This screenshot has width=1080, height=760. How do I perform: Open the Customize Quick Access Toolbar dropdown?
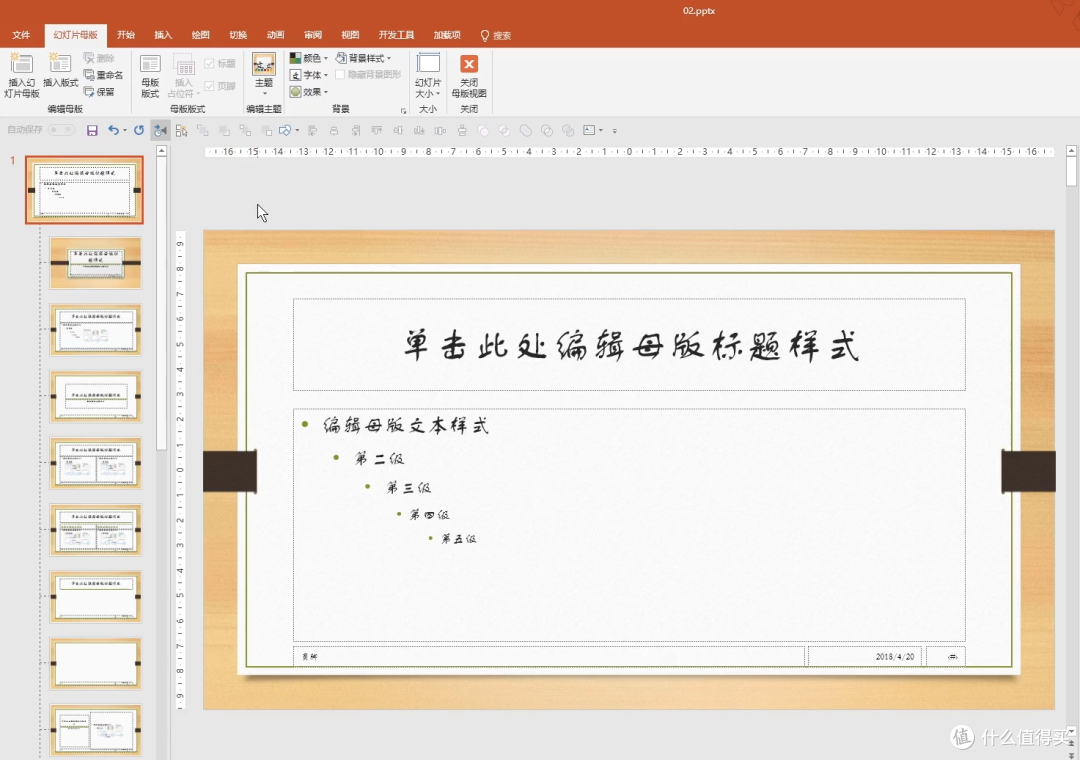[x=614, y=131]
